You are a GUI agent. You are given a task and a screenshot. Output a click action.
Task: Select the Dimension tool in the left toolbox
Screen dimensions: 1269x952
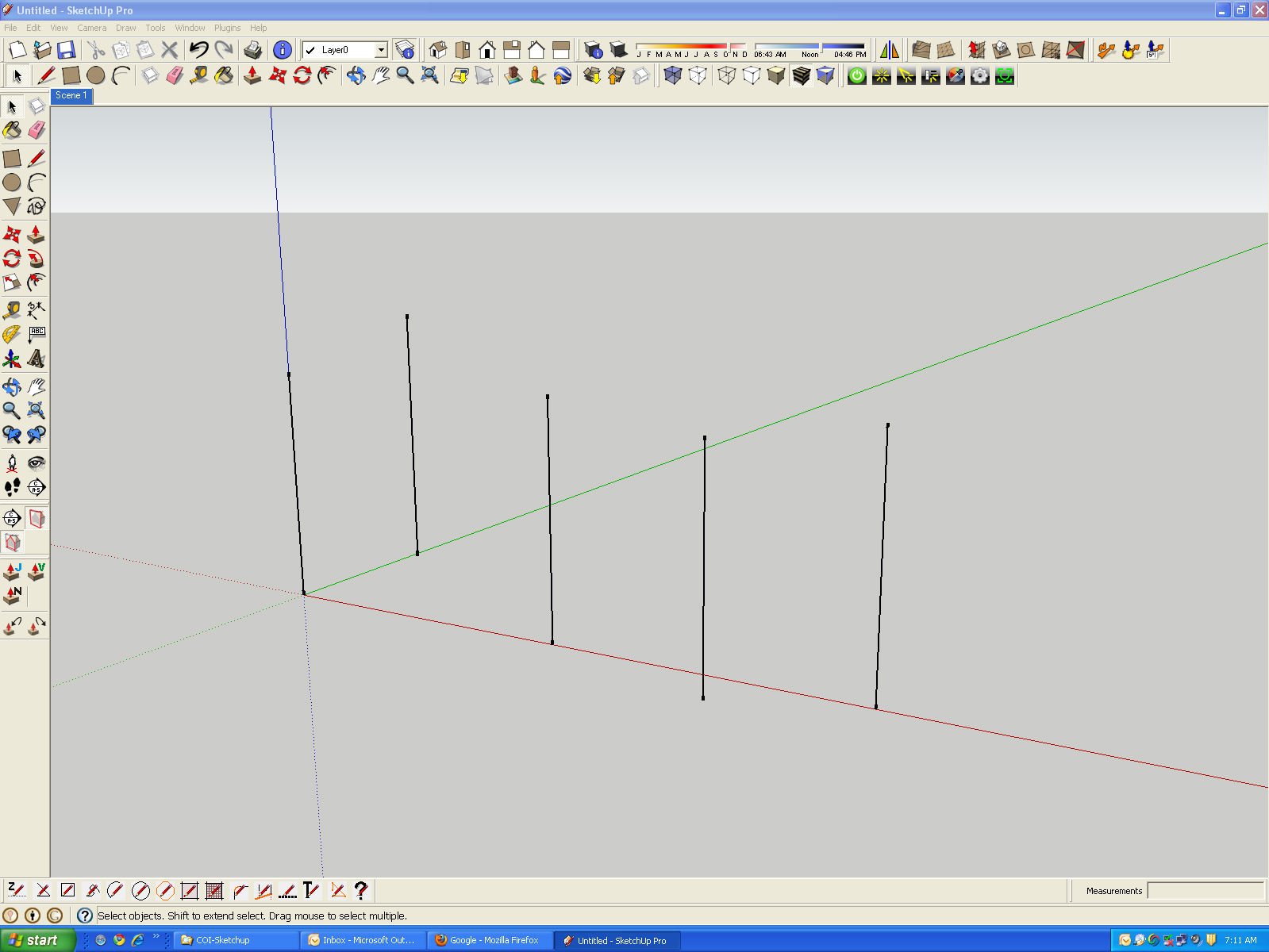37,309
